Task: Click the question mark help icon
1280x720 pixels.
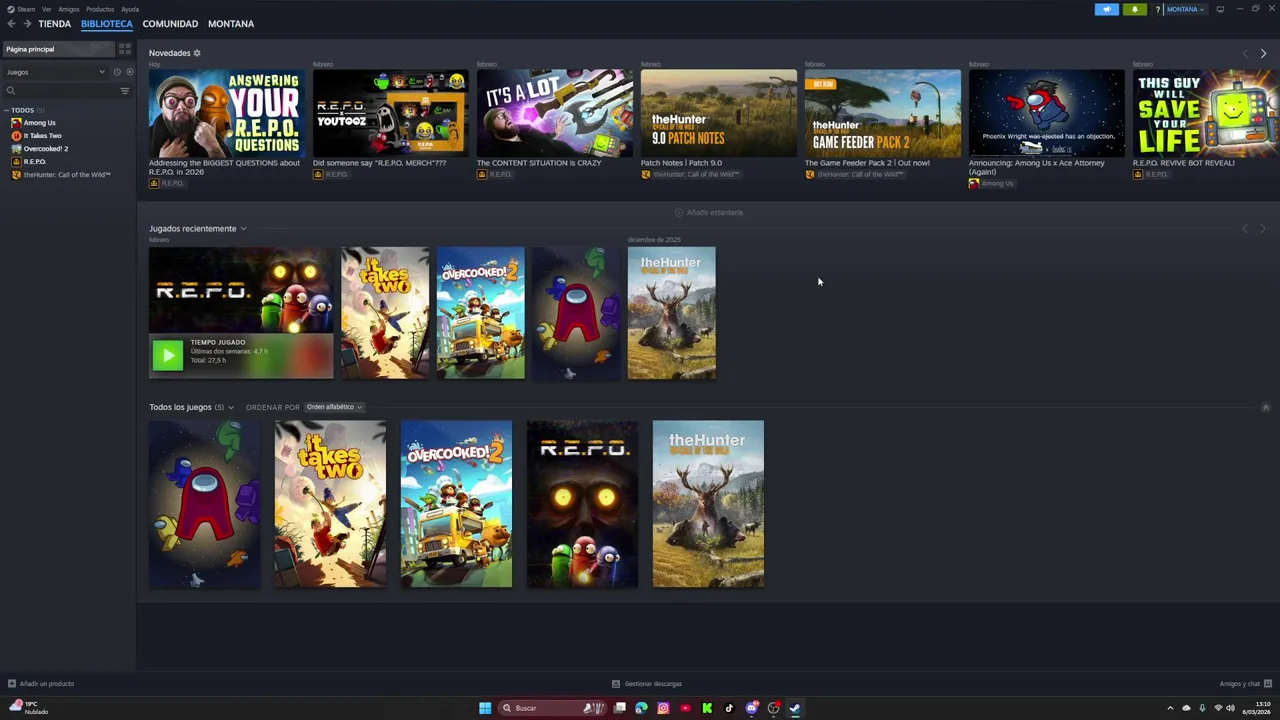Action: click(x=1157, y=9)
